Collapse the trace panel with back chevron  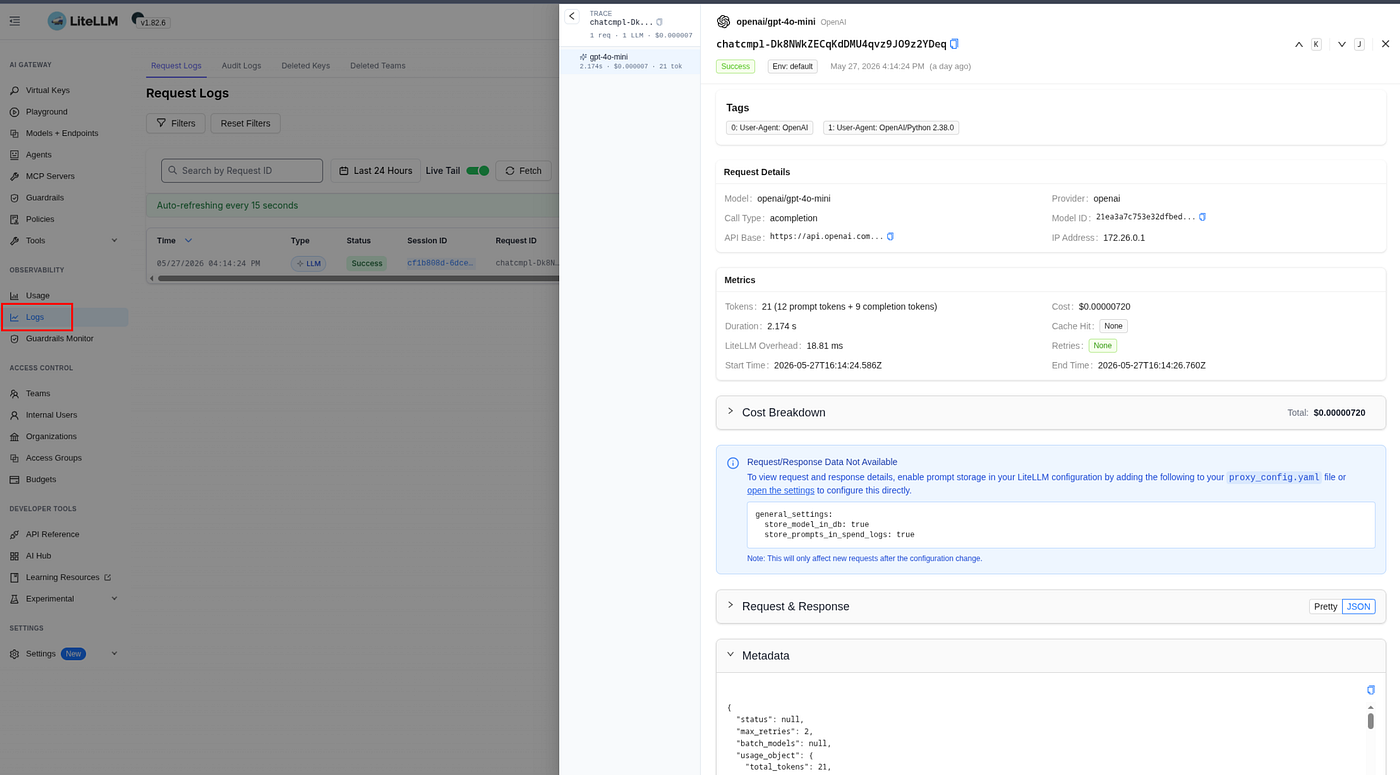[572, 16]
